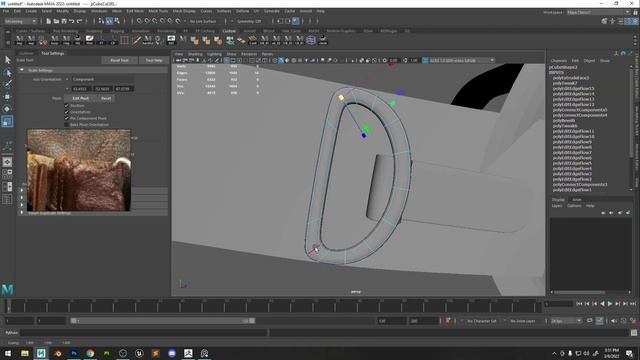This screenshot has height=360, width=640.
Task: Open the No Anim Layer dropdown
Action: 524,321
